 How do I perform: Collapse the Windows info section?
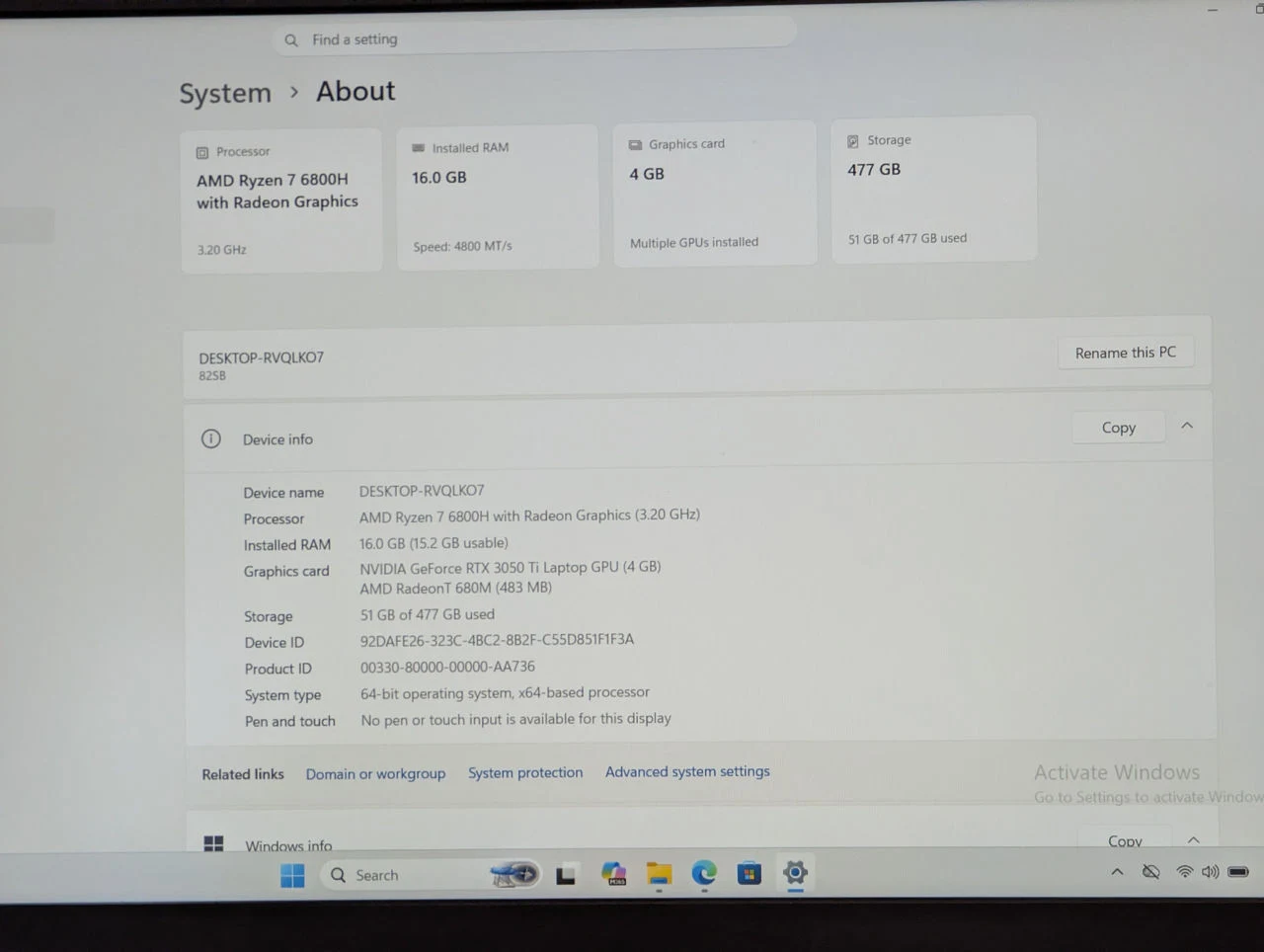(1193, 839)
